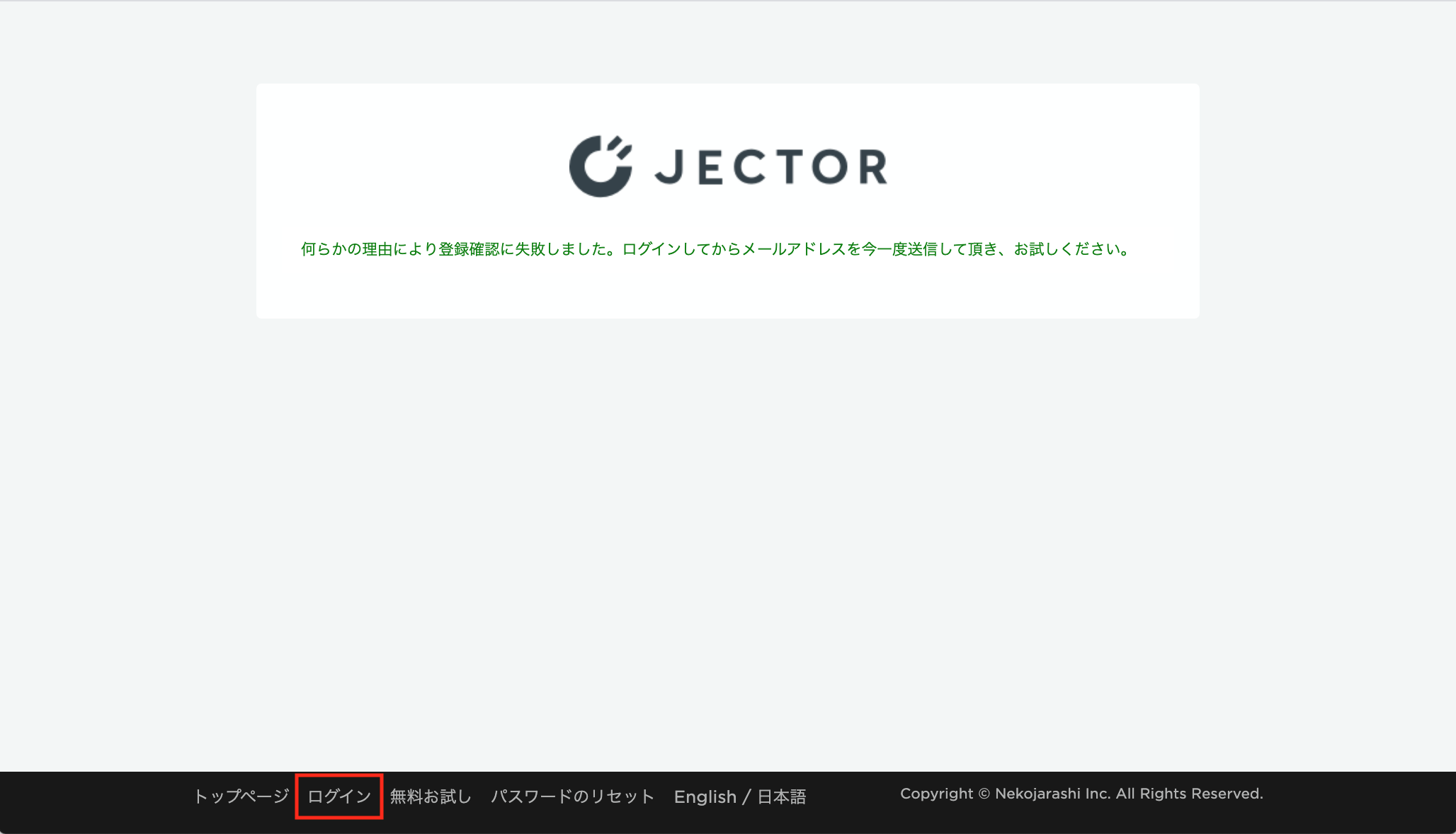Viewport: 1456px width, 834px height.
Task: Click the © symbol in the footer
Action: pyautogui.click(x=984, y=794)
